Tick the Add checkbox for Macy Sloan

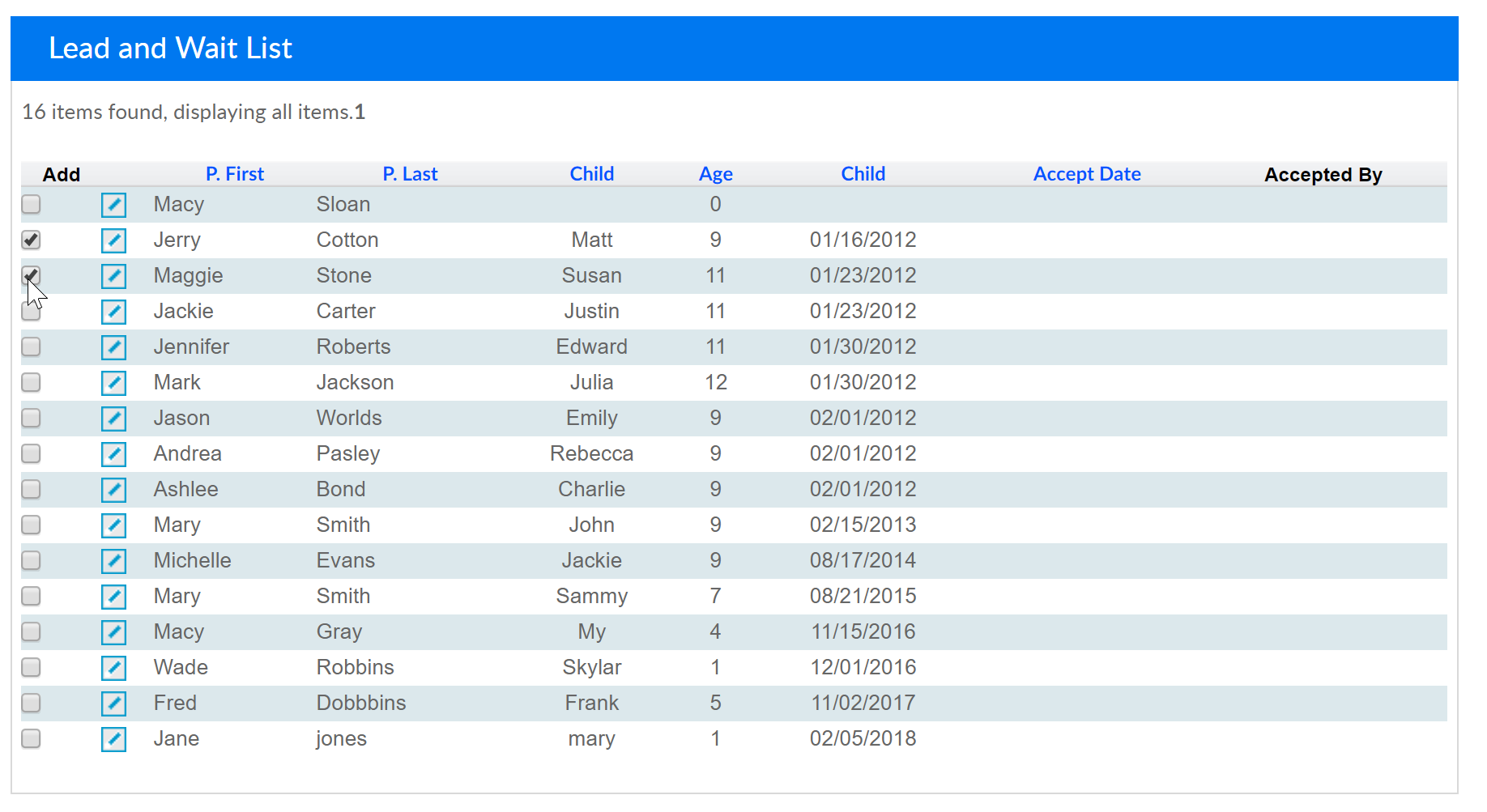coord(31,204)
